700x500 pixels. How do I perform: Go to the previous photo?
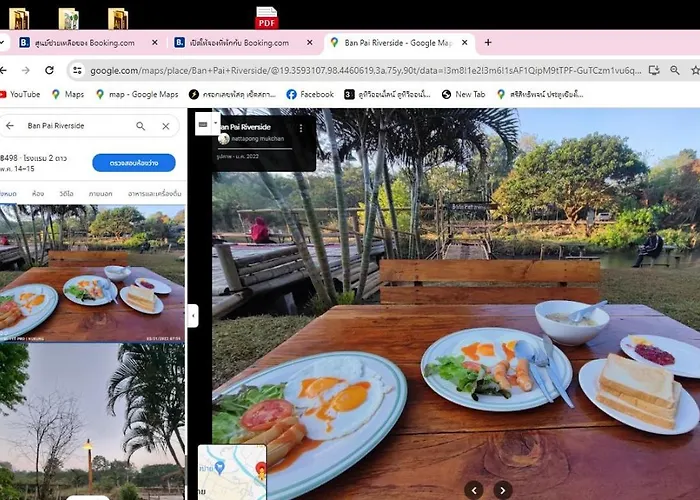474,489
